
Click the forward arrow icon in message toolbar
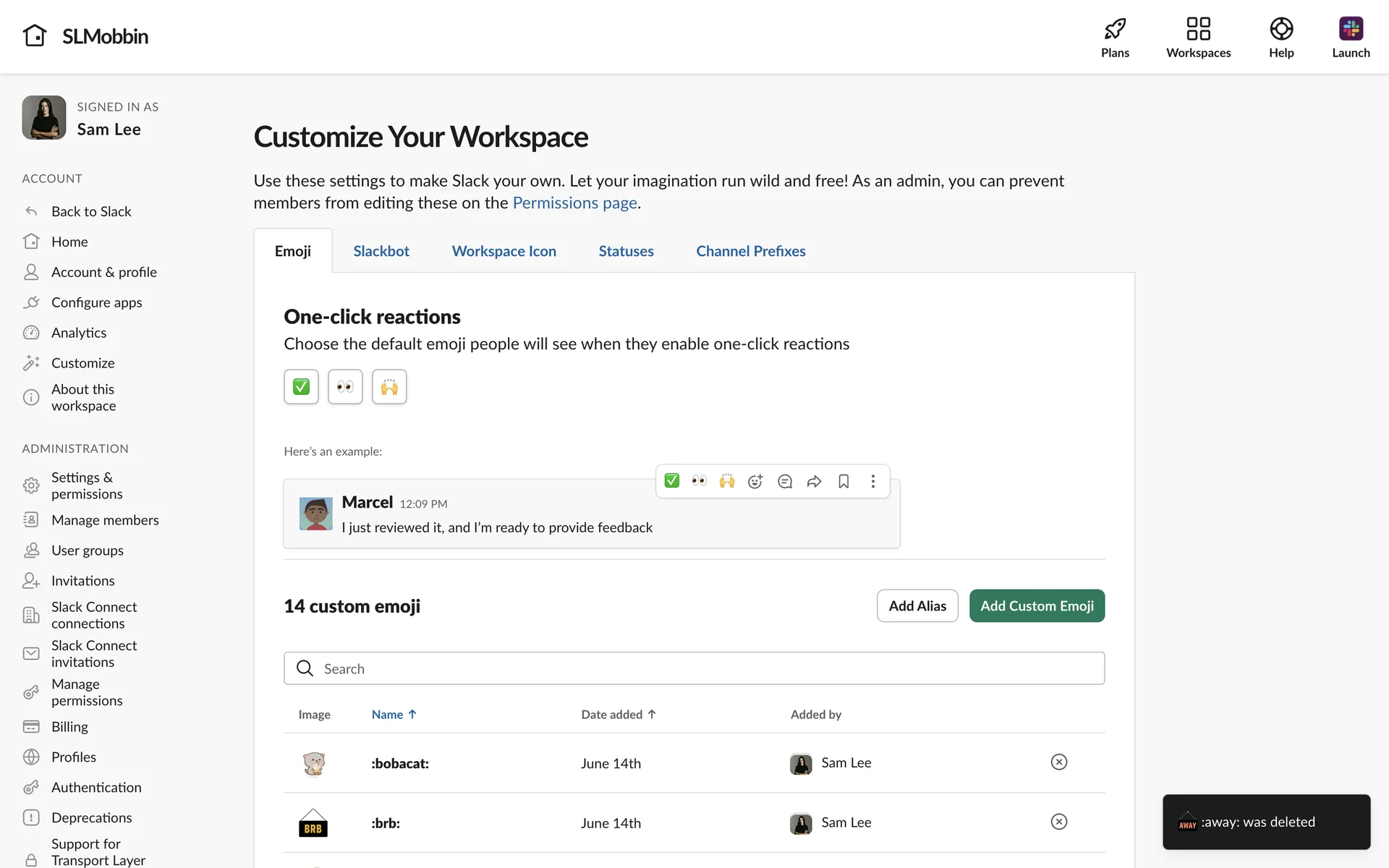pyautogui.click(x=814, y=482)
